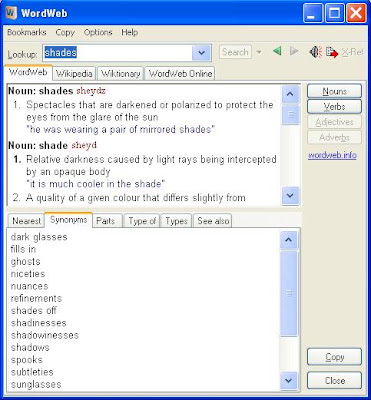Open the See also tab
The image size is (371, 400).
[213, 221]
